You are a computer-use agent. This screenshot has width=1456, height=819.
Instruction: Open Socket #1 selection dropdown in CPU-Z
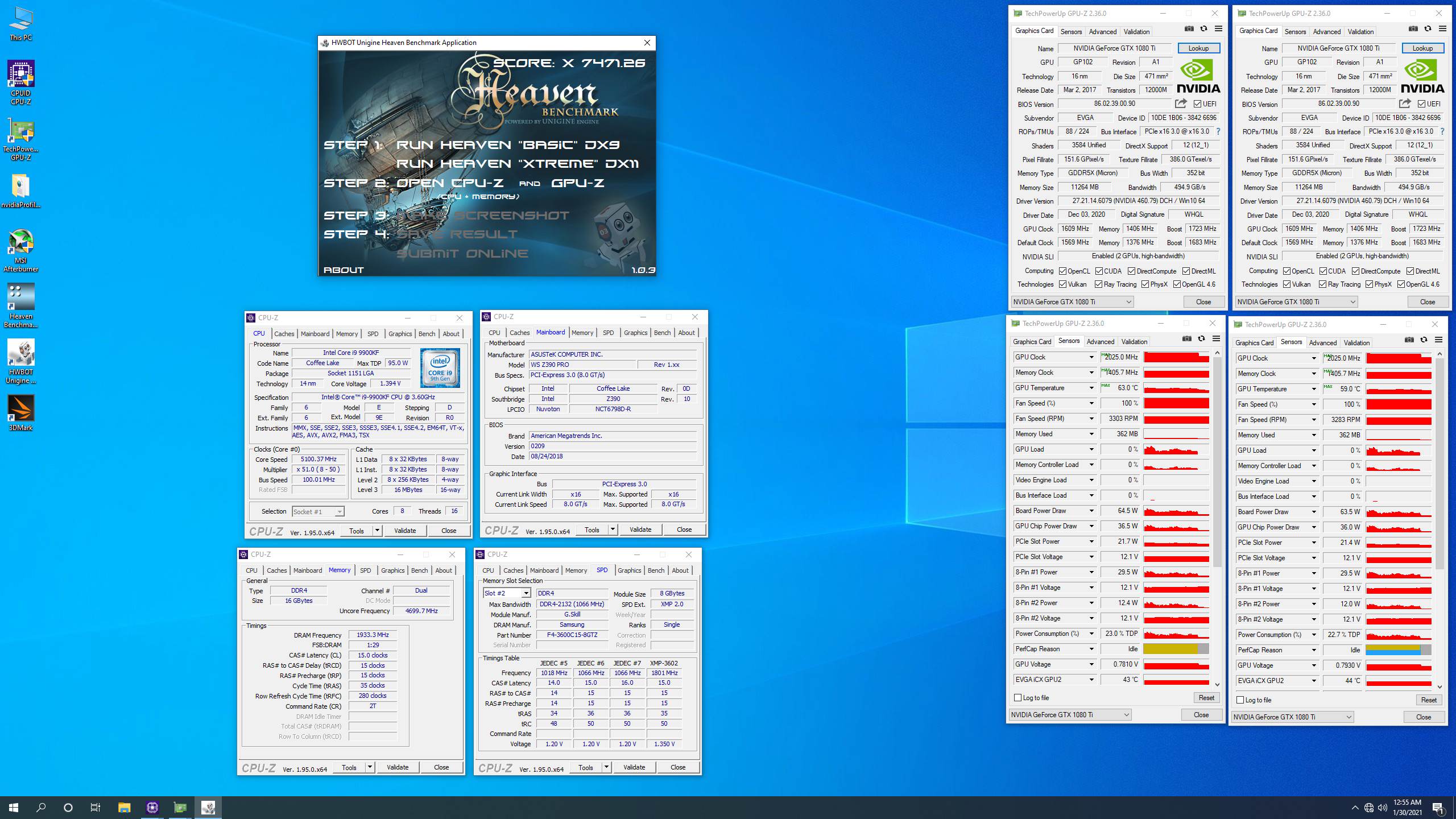coord(318,512)
